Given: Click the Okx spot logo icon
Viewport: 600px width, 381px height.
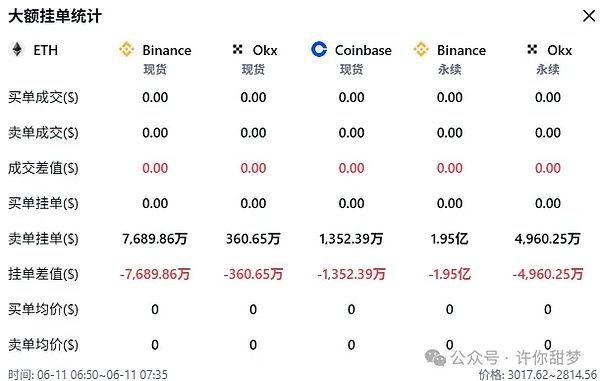Looking at the screenshot, I should tap(238, 49).
